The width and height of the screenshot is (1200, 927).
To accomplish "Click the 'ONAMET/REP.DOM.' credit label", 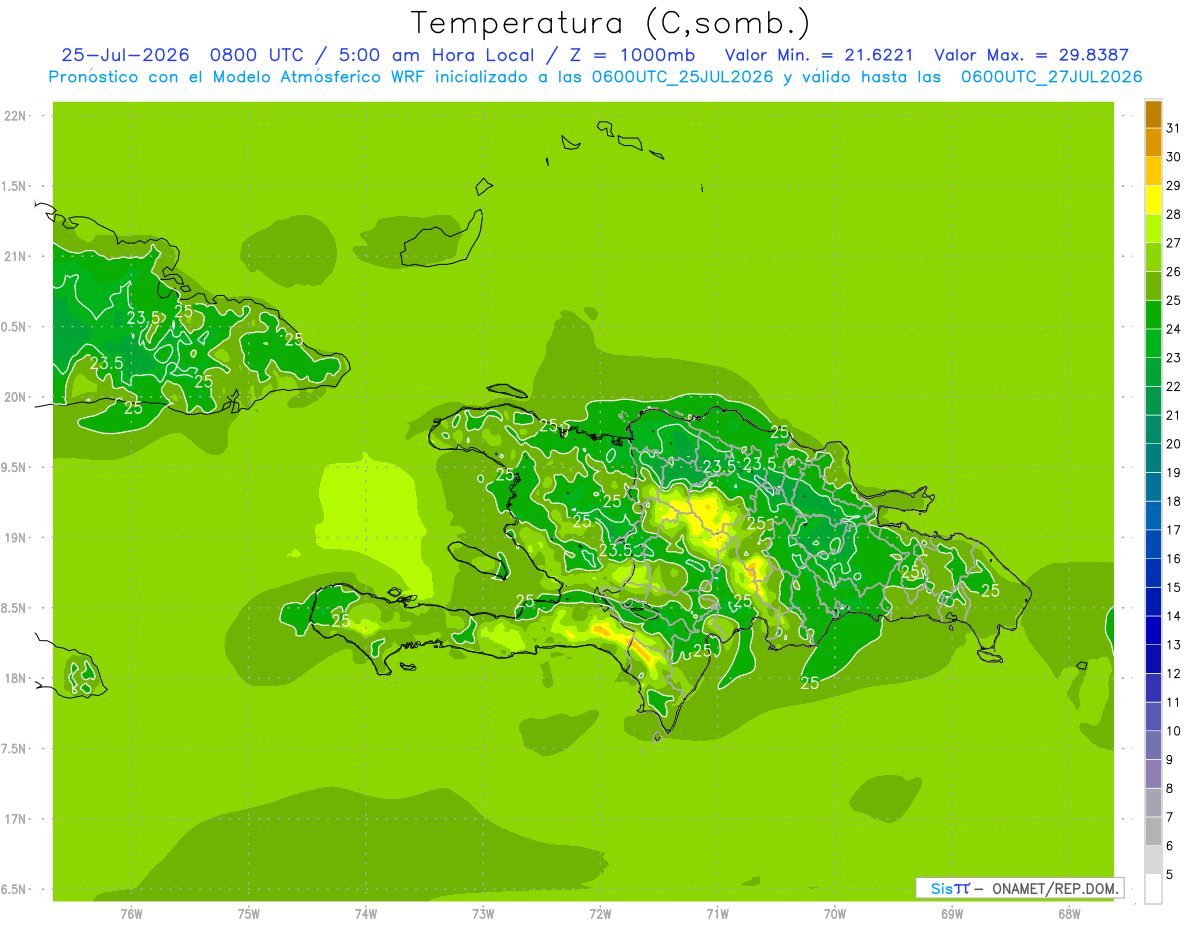I will [1056, 888].
